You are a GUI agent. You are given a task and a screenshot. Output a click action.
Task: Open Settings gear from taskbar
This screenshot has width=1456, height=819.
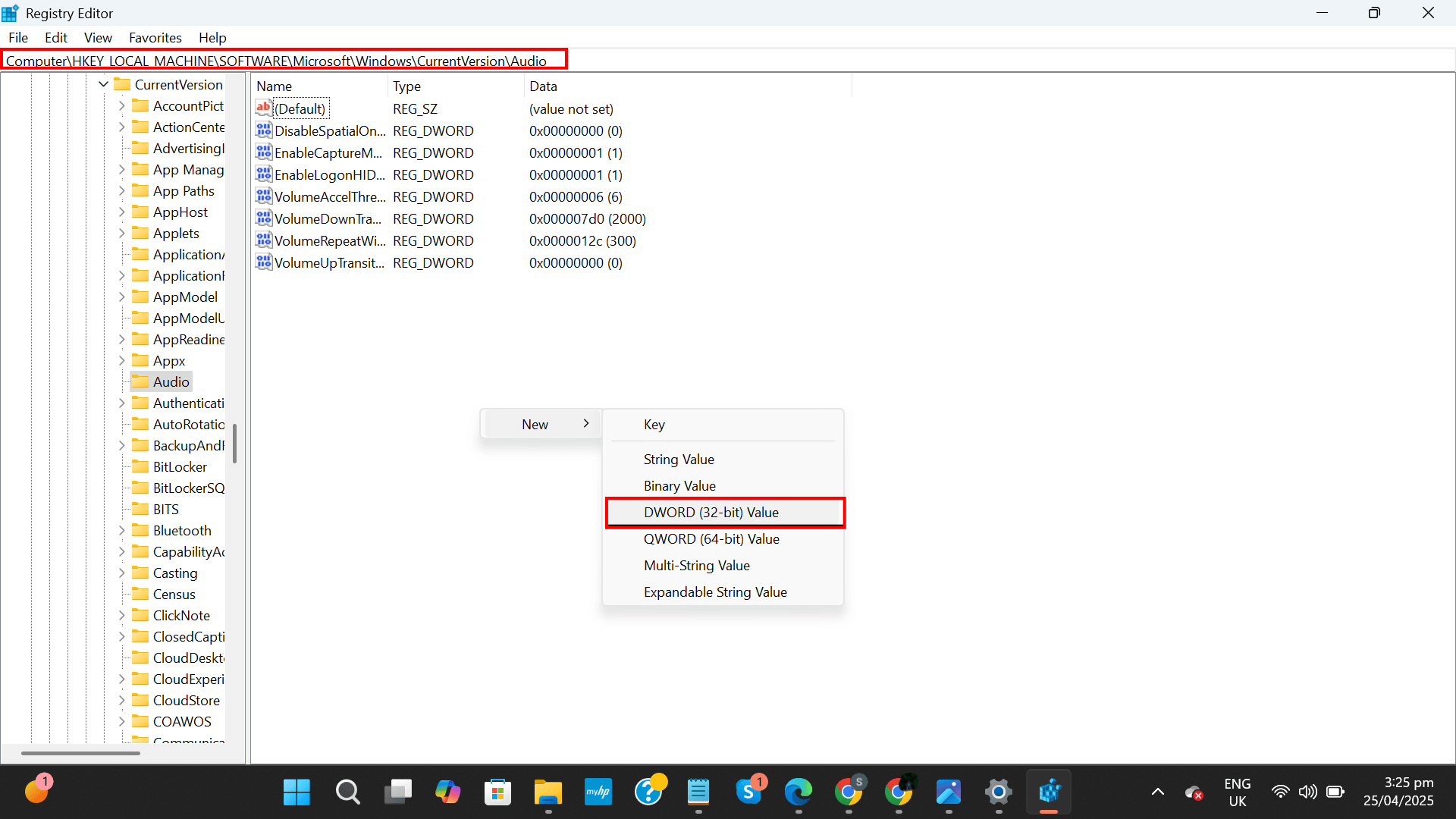pos(999,791)
